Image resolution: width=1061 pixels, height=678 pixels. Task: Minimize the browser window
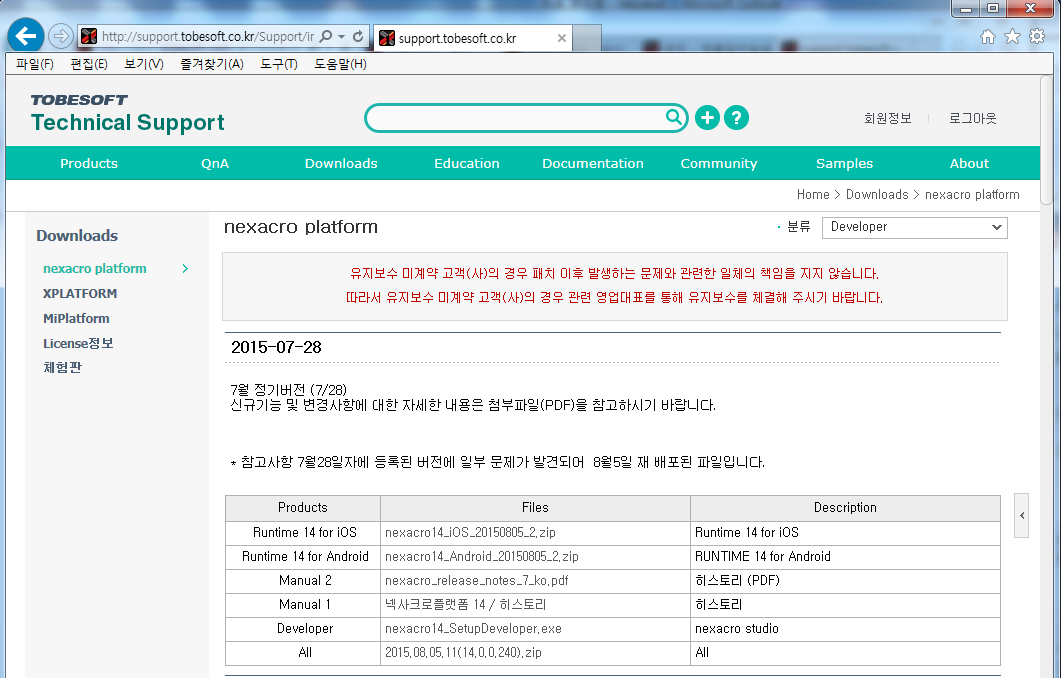(966, 9)
